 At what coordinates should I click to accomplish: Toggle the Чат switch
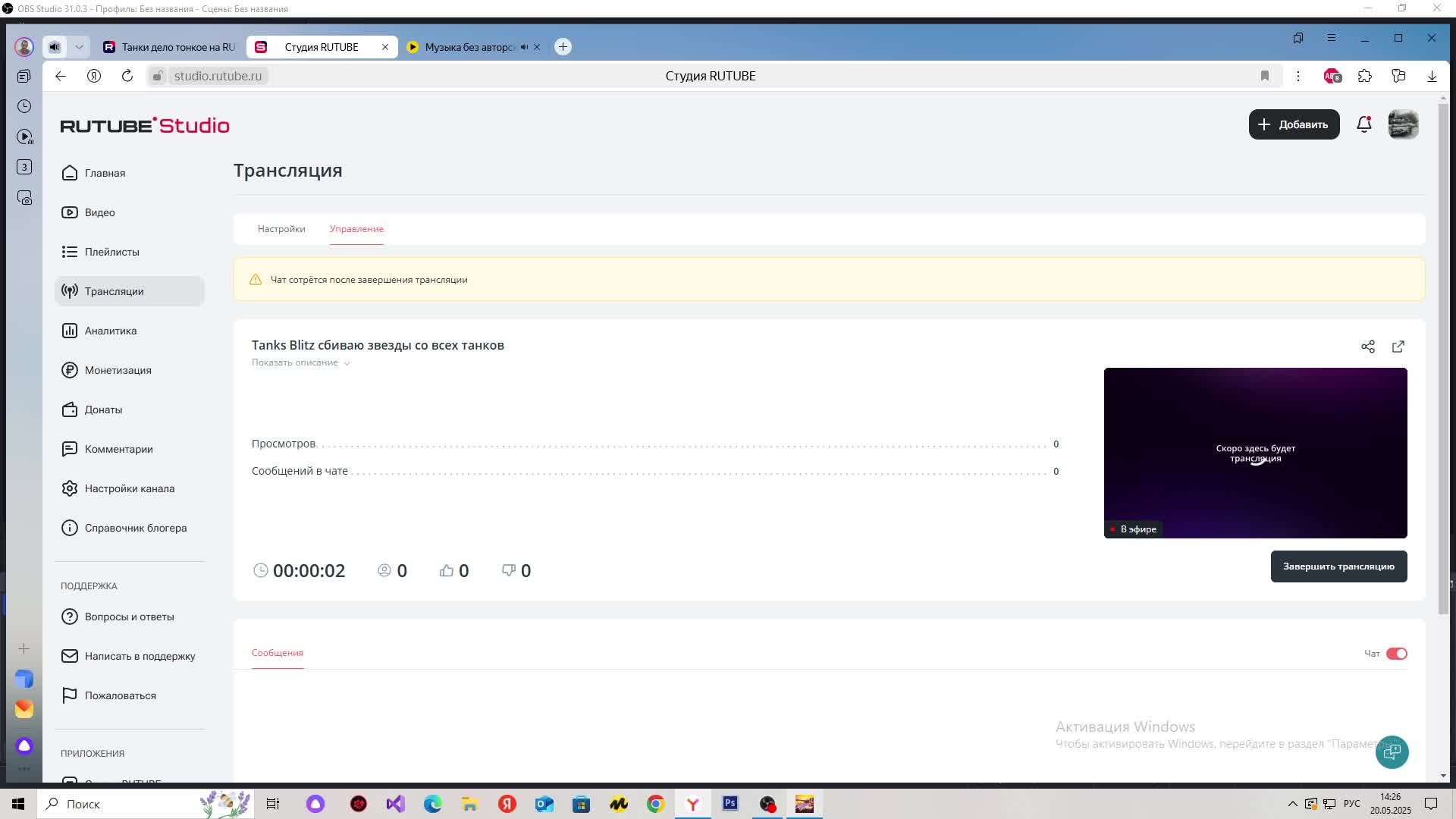pos(1396,654)
